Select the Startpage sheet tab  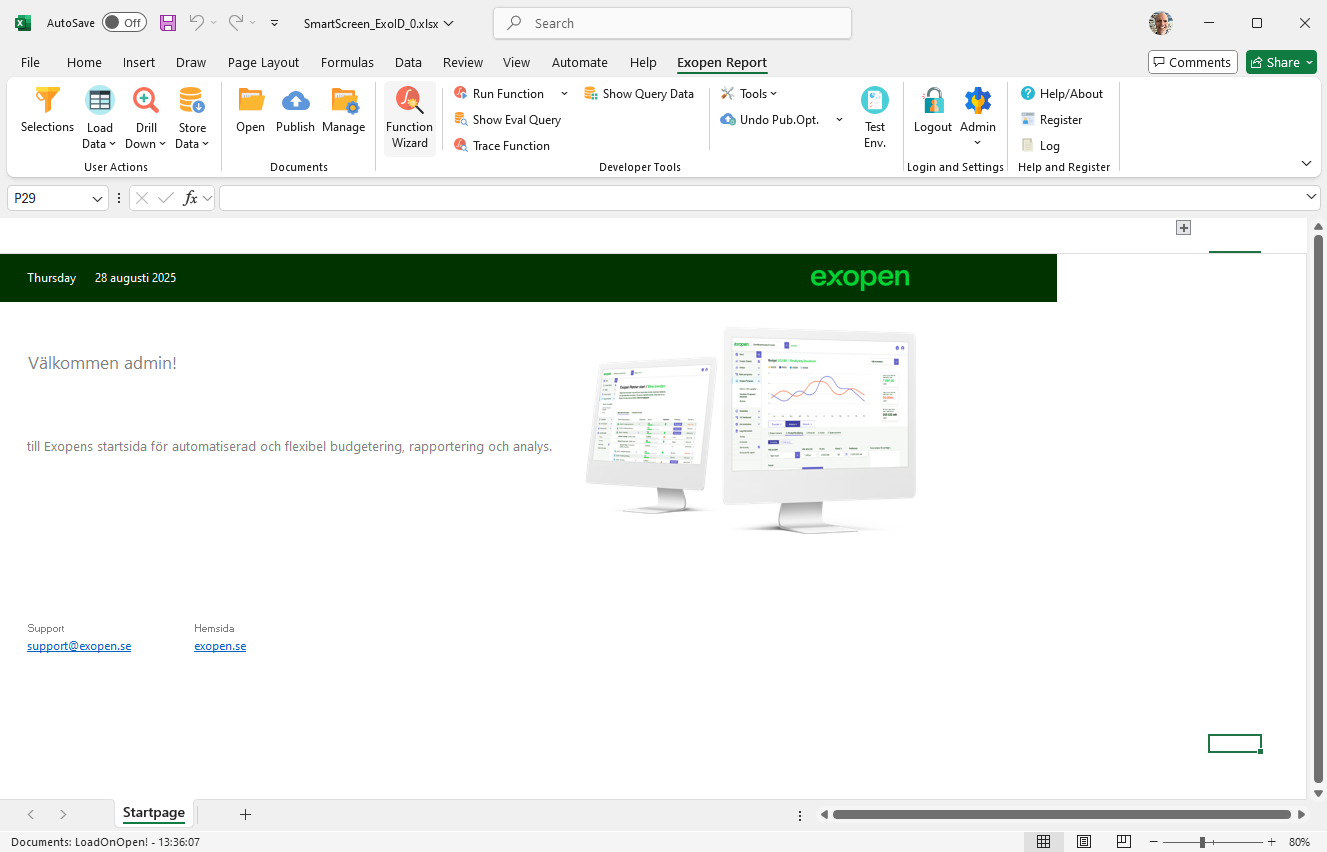153,813
